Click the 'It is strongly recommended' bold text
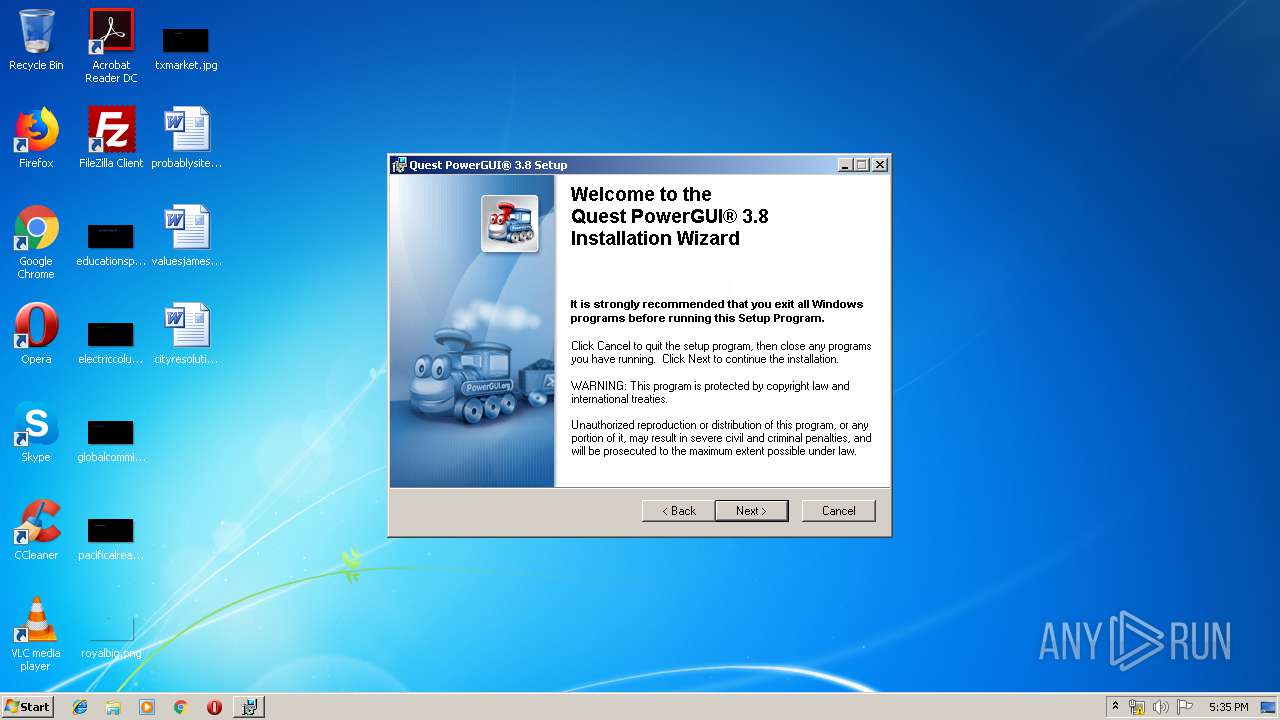The height and width of the screenshot is (720, 1280). (x=716, y=311)
